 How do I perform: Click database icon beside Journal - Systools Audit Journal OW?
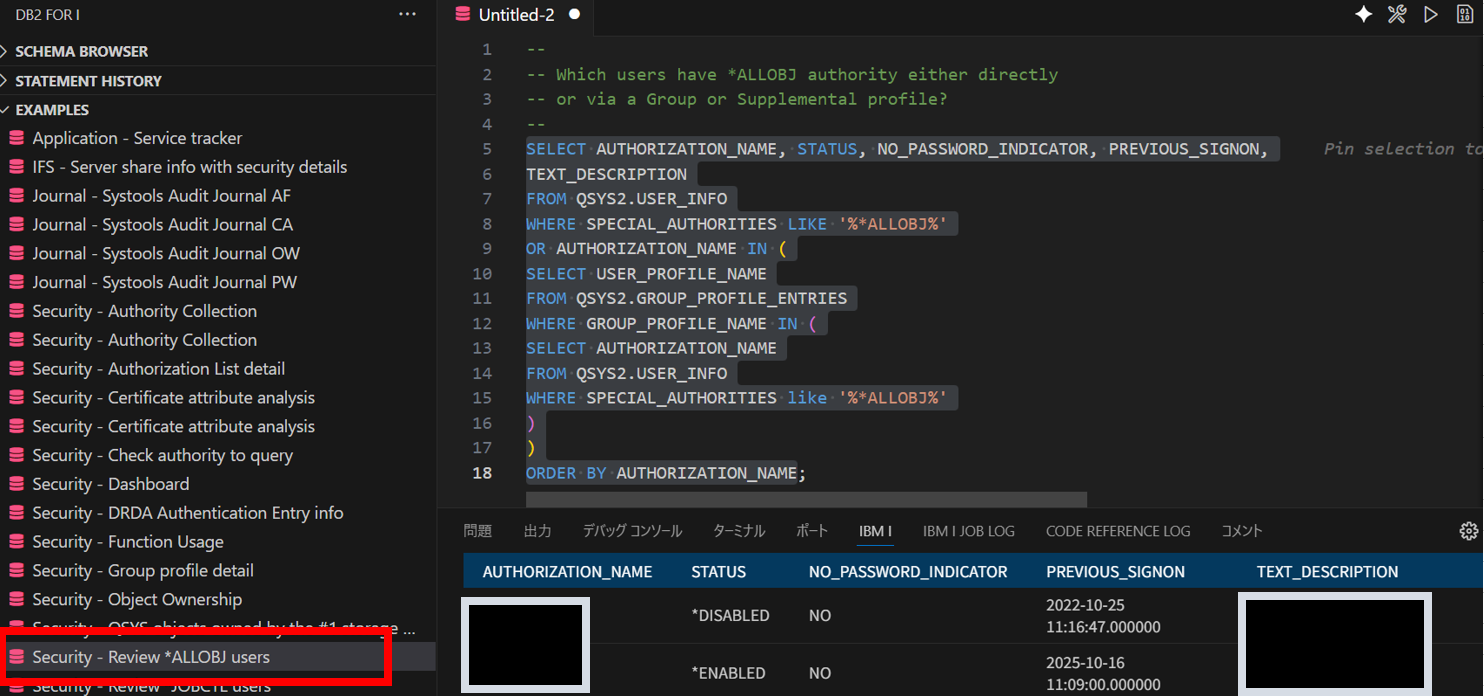point(16,254)
